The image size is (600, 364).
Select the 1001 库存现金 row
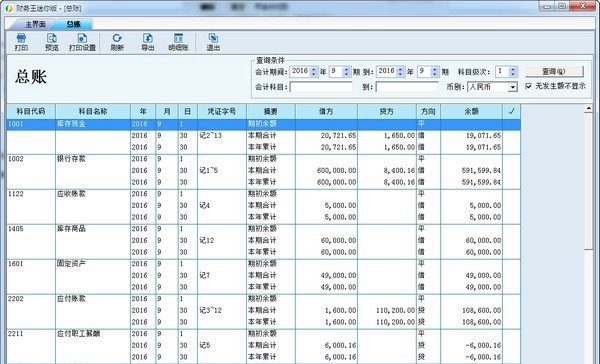click(x=264, y=124)
